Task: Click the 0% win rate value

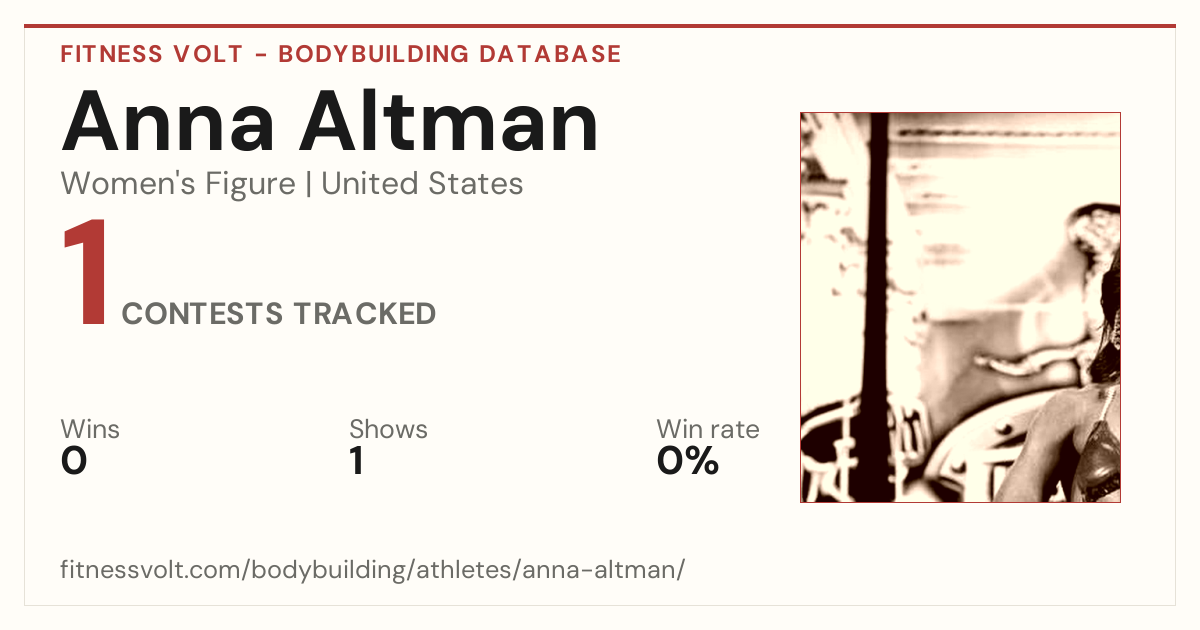Action: point(688,461)
